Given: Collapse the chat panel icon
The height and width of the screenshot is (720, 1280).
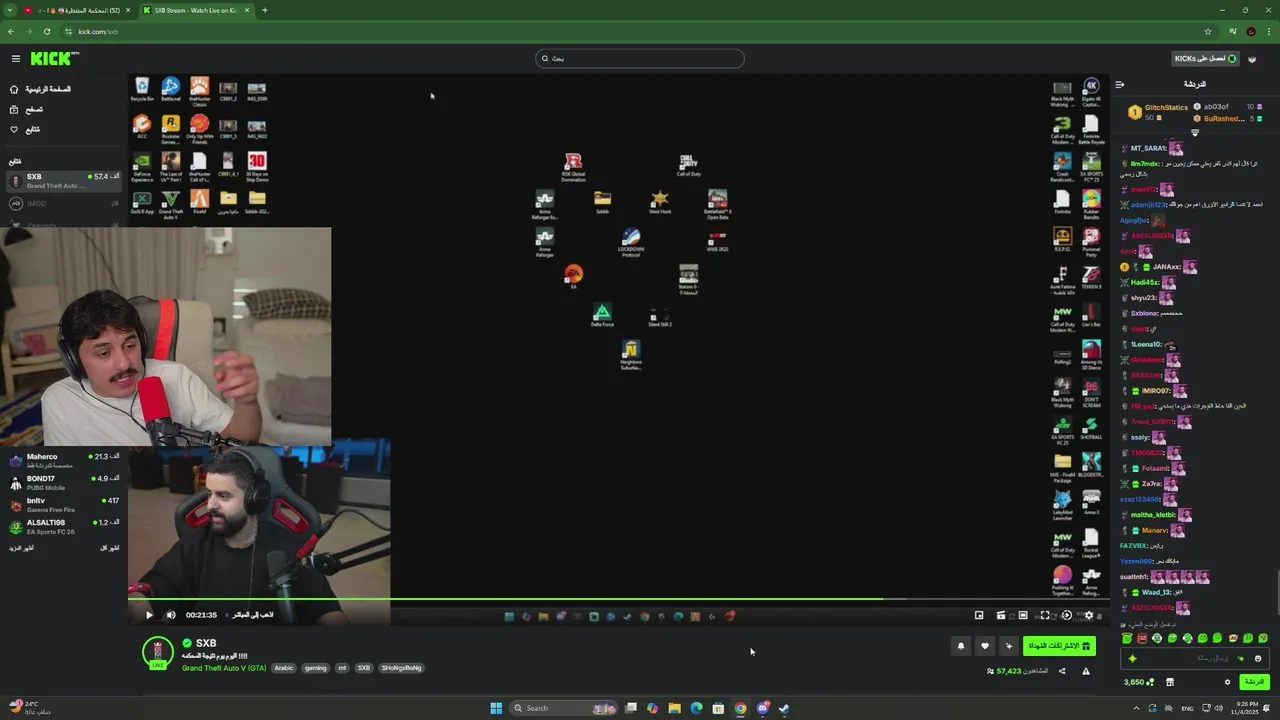Looking at the screenshot, I should (x=1120, y=84).
